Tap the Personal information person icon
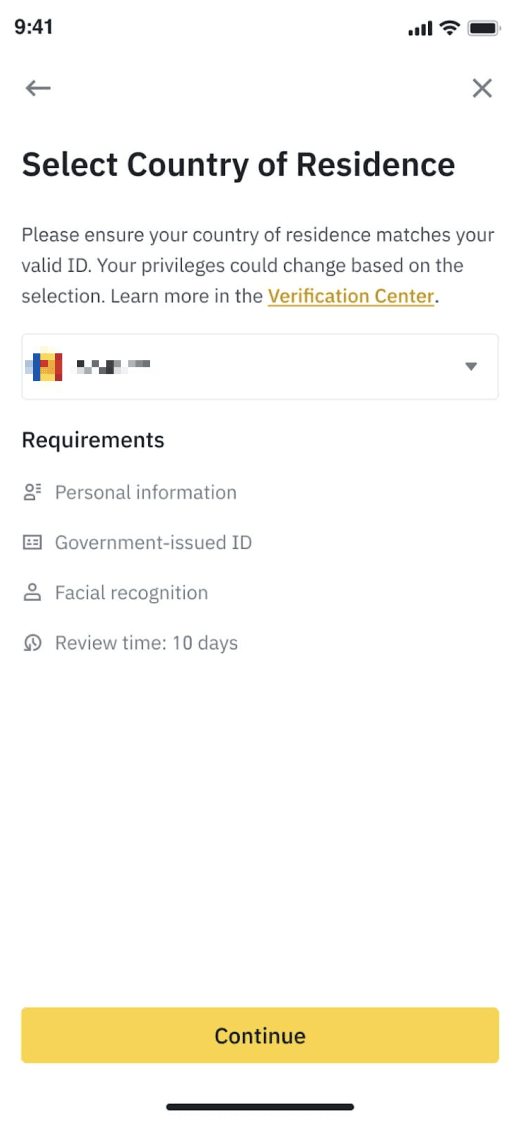516x1122 pixels. tap(32, 492)
